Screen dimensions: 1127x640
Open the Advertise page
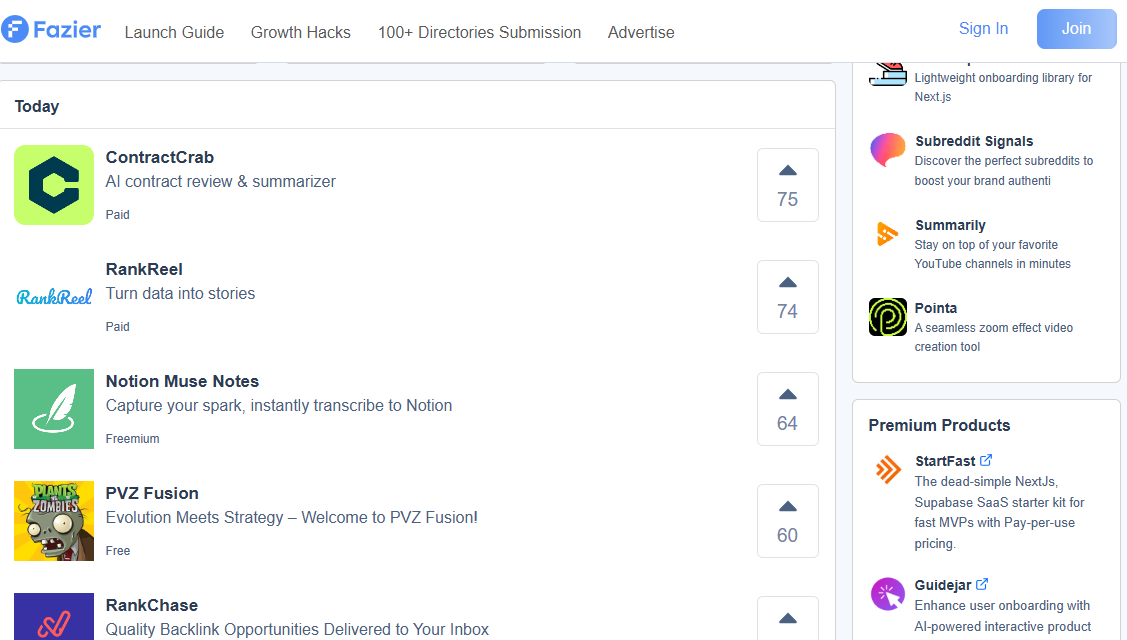coord(641,32)
